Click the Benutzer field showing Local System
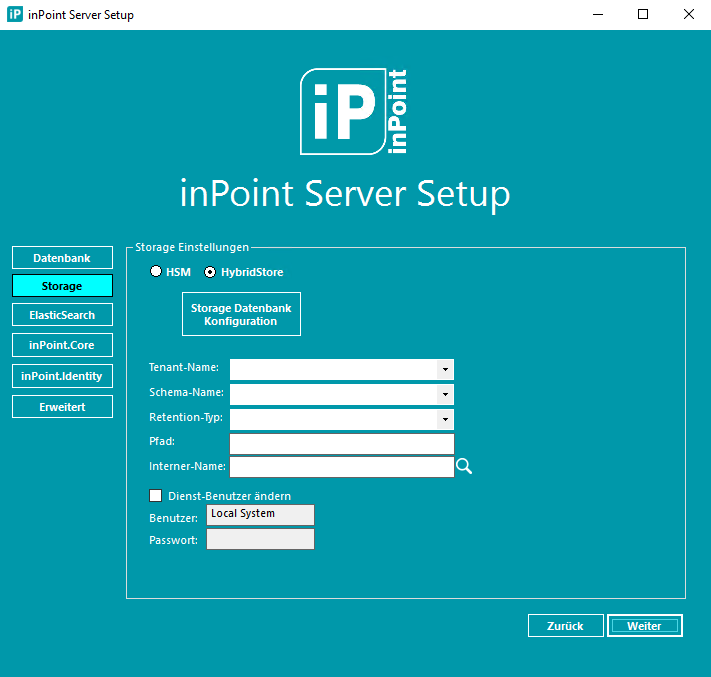Viewport: 711px width, 677px height. point(260,515)
